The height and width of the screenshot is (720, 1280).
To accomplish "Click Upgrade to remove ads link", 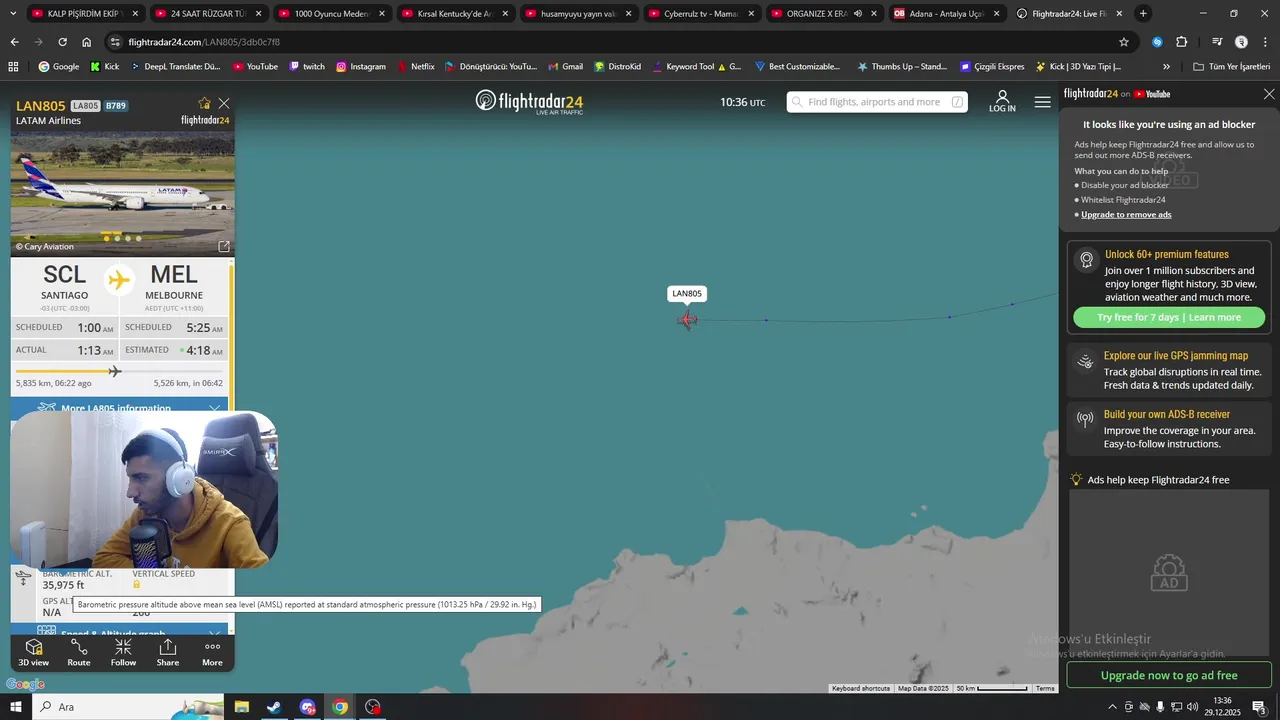I will pos(1126,215).
